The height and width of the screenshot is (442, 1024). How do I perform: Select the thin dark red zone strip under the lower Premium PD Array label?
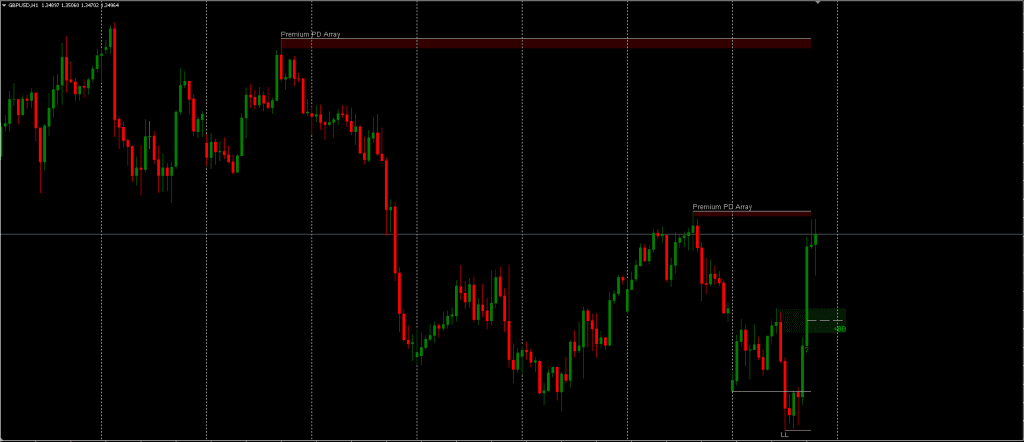pos(752,213)
